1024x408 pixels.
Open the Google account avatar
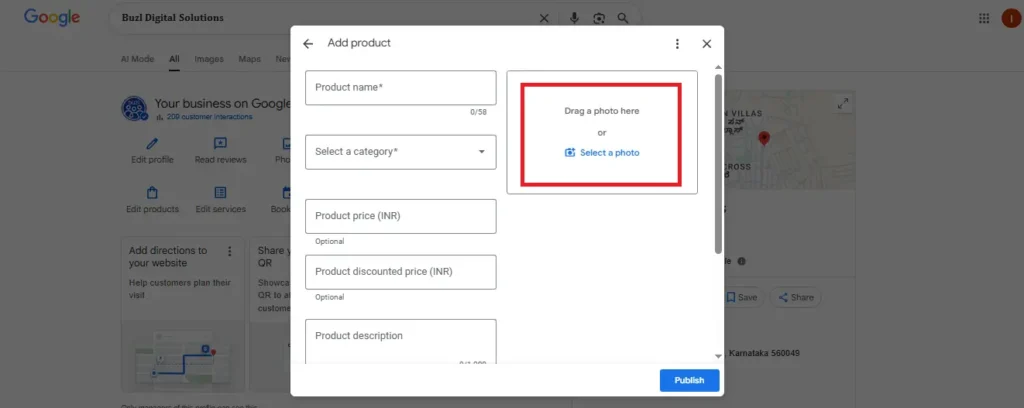coord(1011,18)
